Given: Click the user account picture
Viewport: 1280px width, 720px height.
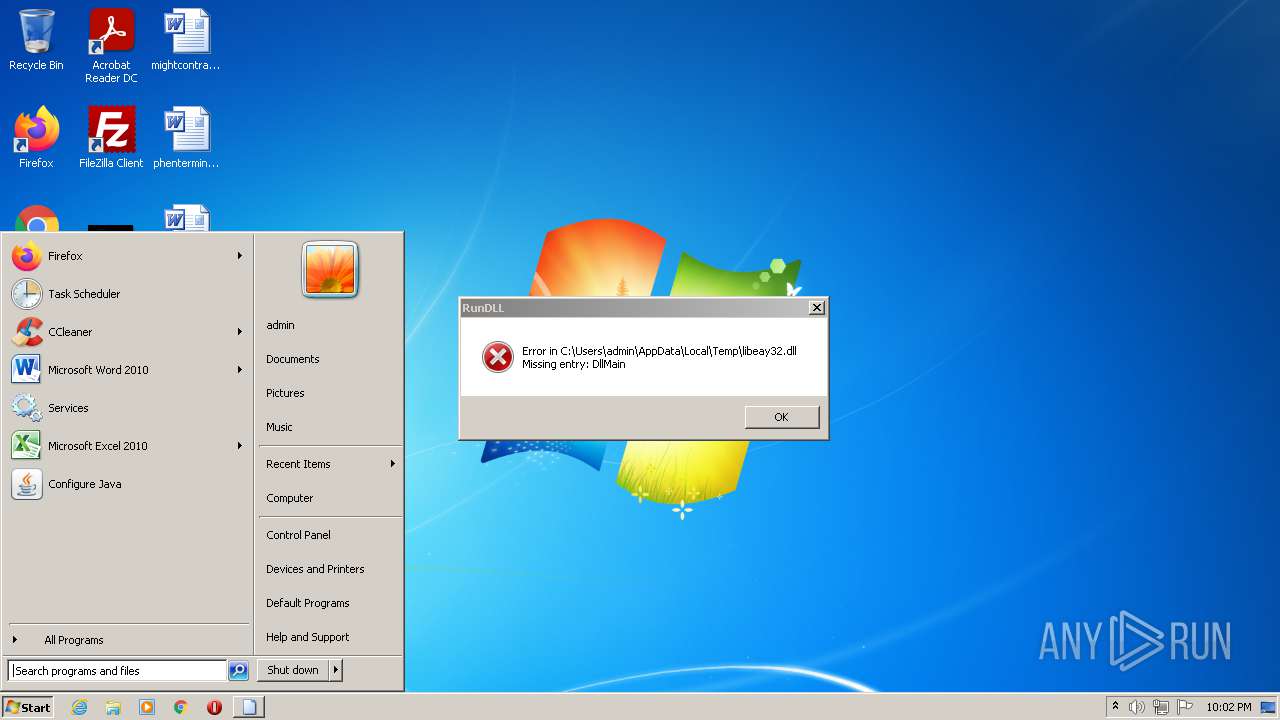Looking at the screenshot, I should click(x=330, y=270).
